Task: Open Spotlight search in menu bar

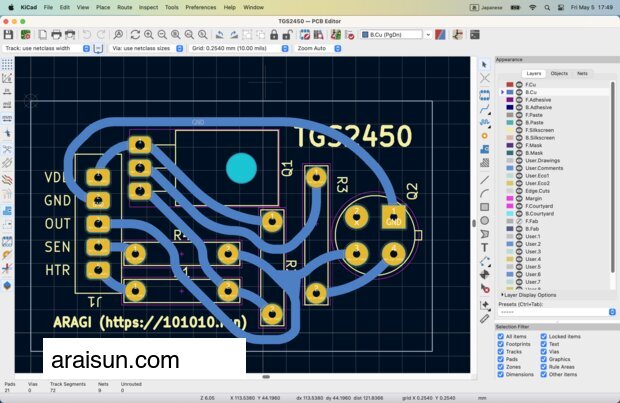Action: (x=547, y=7)
